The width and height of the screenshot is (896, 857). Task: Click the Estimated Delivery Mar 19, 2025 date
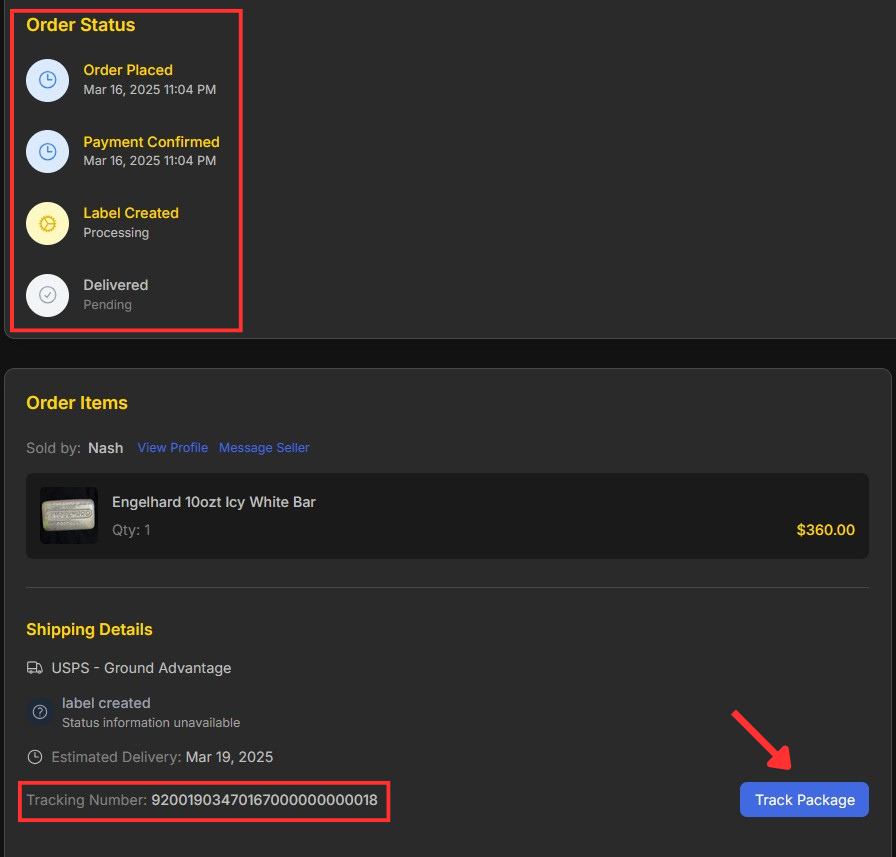pyautogui.click(x=229, y=757)
